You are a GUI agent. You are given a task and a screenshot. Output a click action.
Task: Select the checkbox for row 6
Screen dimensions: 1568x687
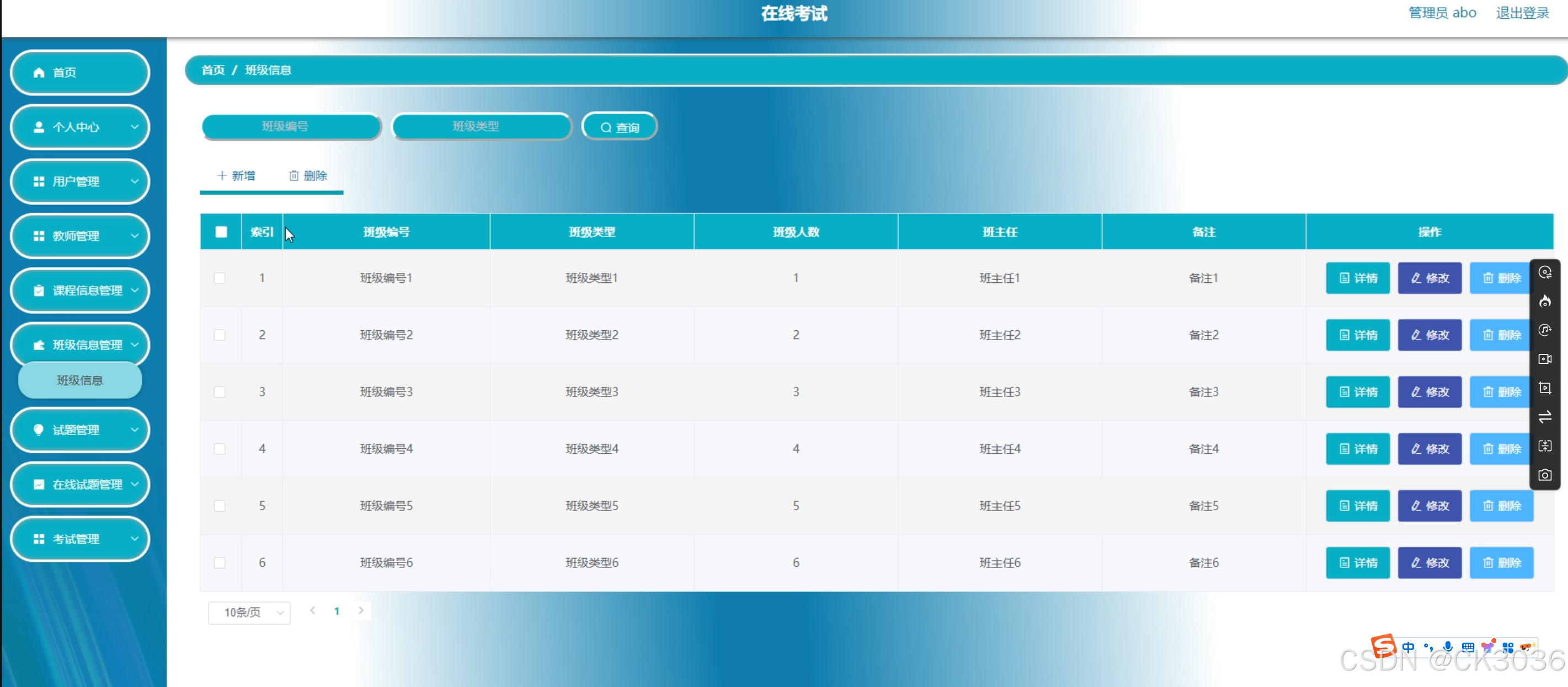point(220,562)
